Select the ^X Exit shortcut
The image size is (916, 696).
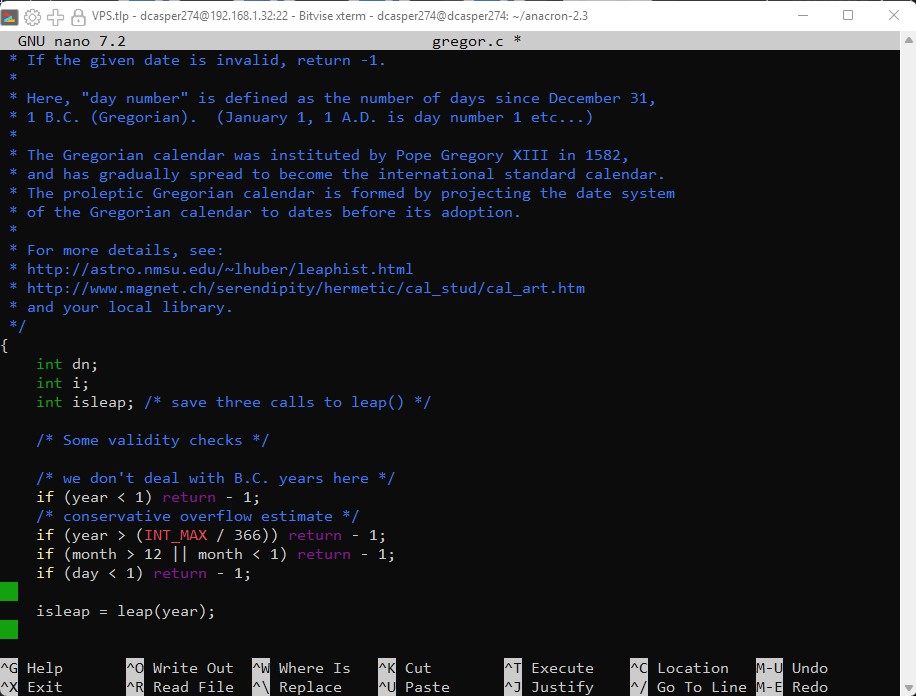(32, 687)
